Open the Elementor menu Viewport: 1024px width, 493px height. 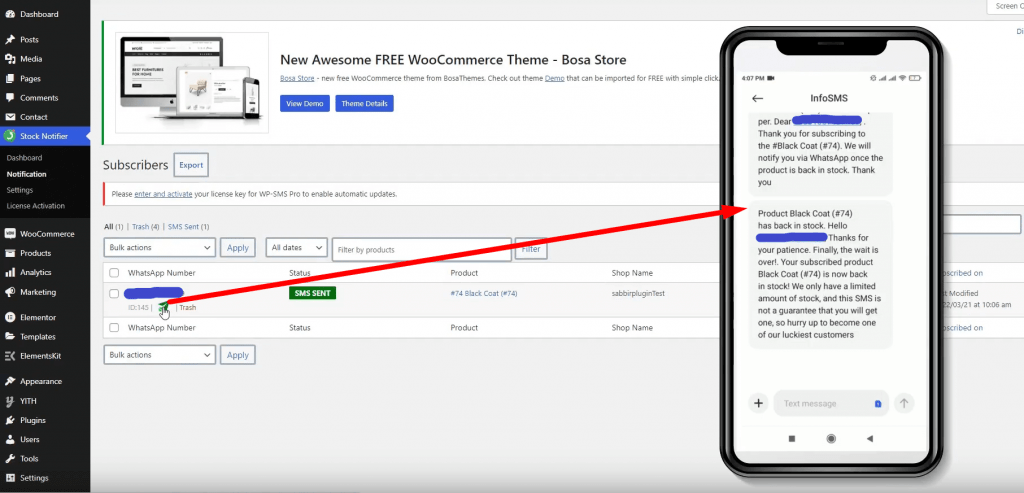pyautogui.click(x=38, y=317)
